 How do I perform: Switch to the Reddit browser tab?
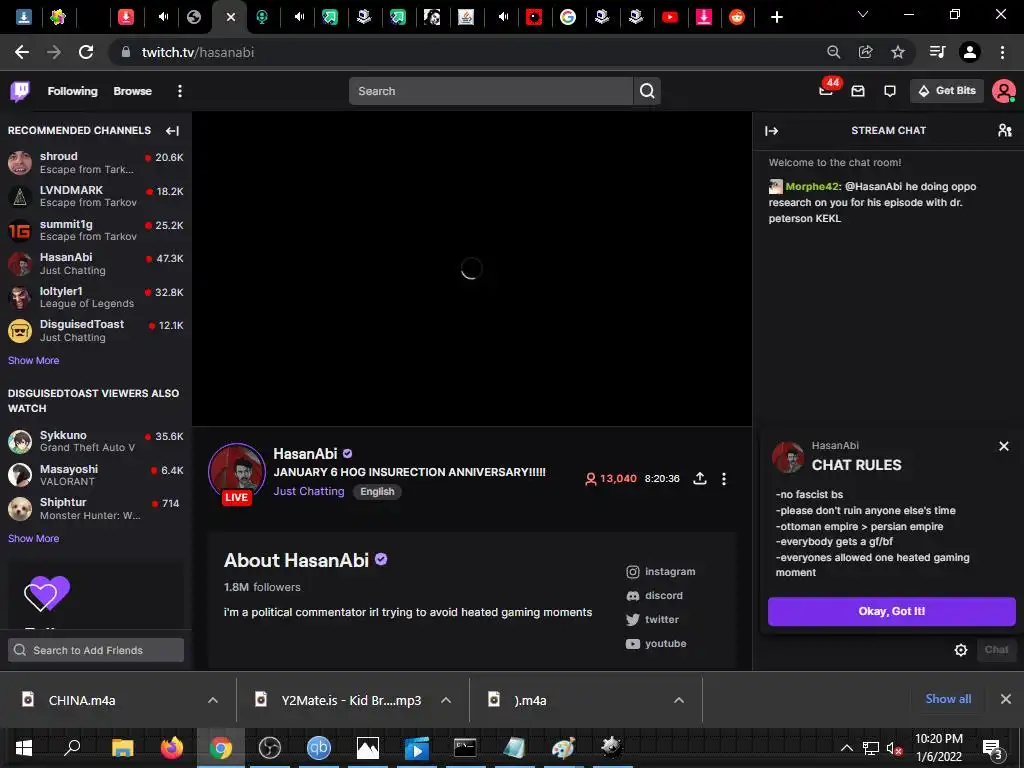[737, 17]
